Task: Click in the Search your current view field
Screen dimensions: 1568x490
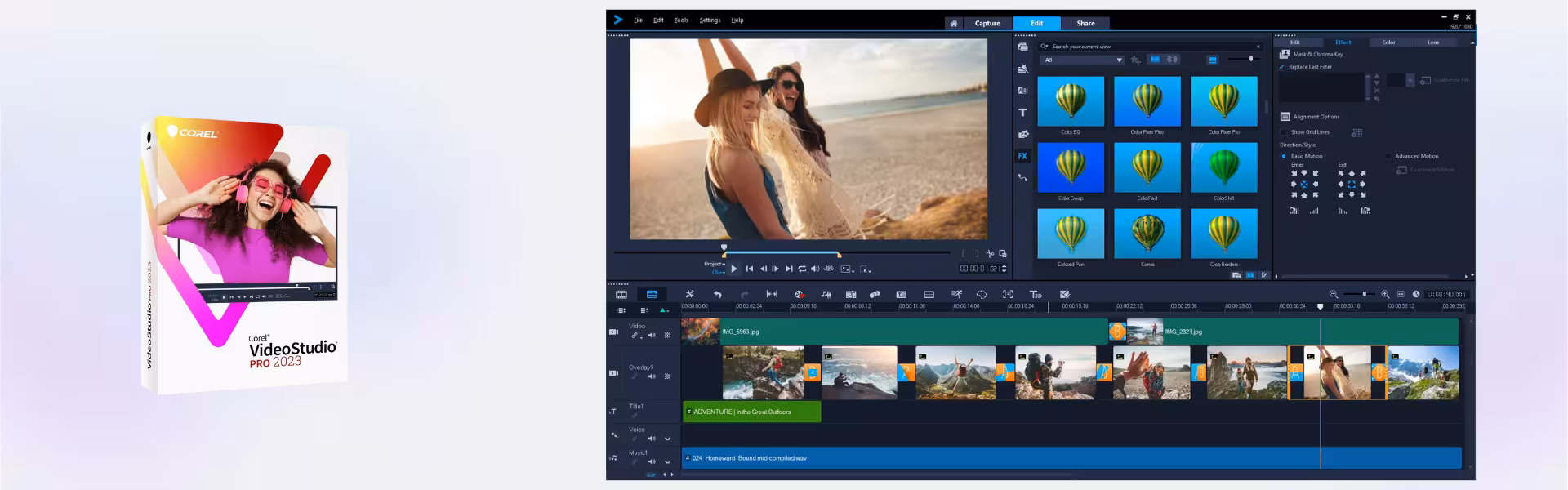Action: coord(1151,47)
